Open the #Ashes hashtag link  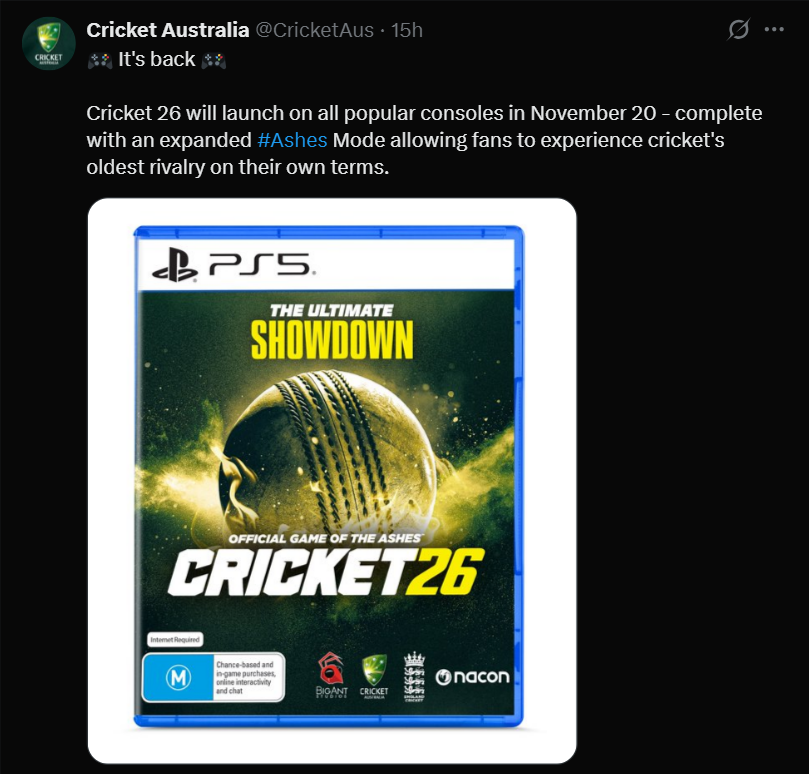tap(291, 140)
